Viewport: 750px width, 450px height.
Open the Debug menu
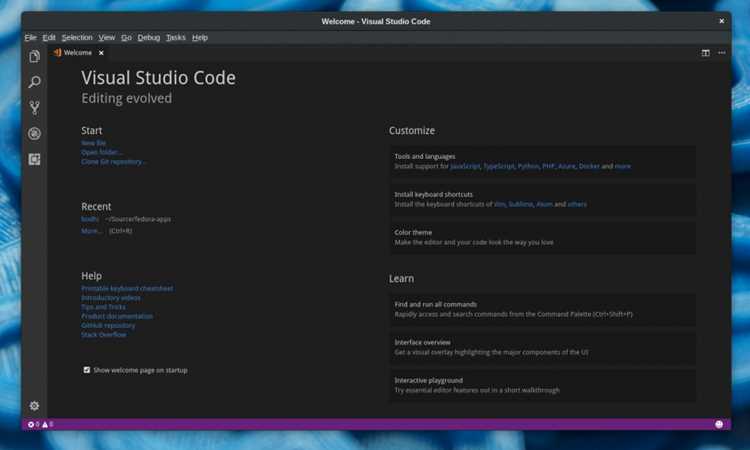(x=149, y=37)
